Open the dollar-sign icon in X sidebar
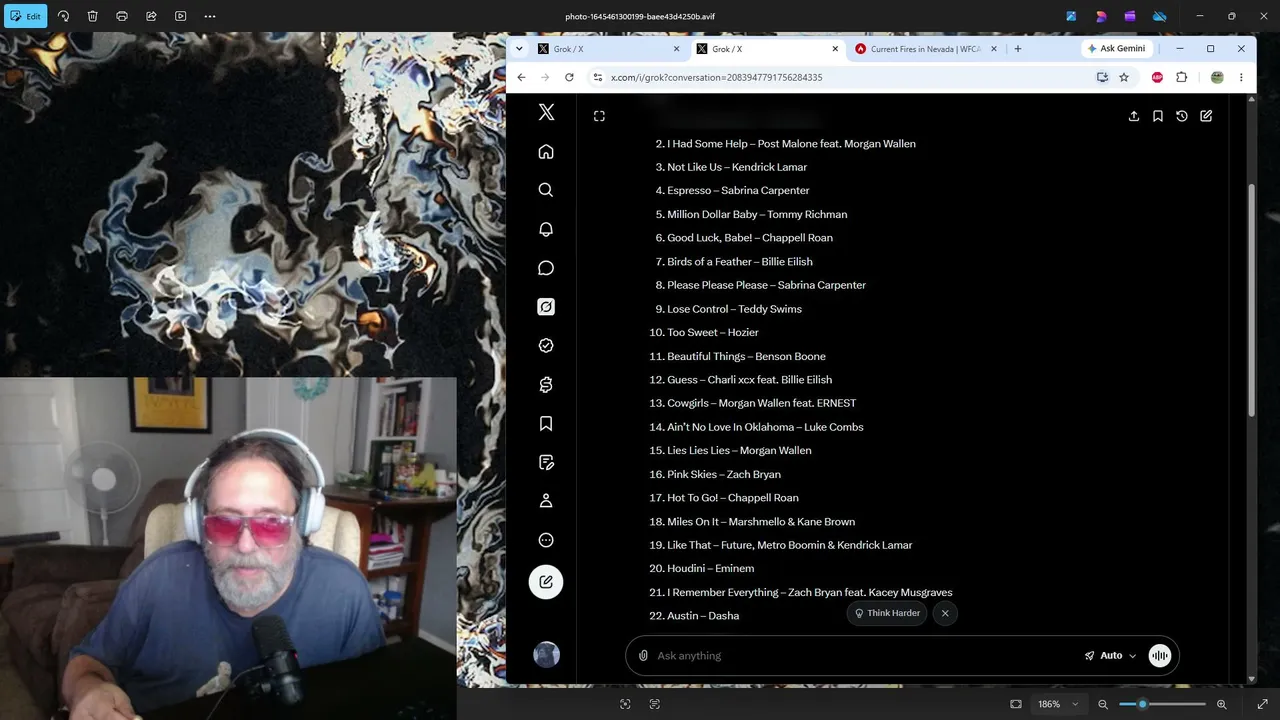The height and width of the screenshot is (720, 1280). click(x=546, y=384)
